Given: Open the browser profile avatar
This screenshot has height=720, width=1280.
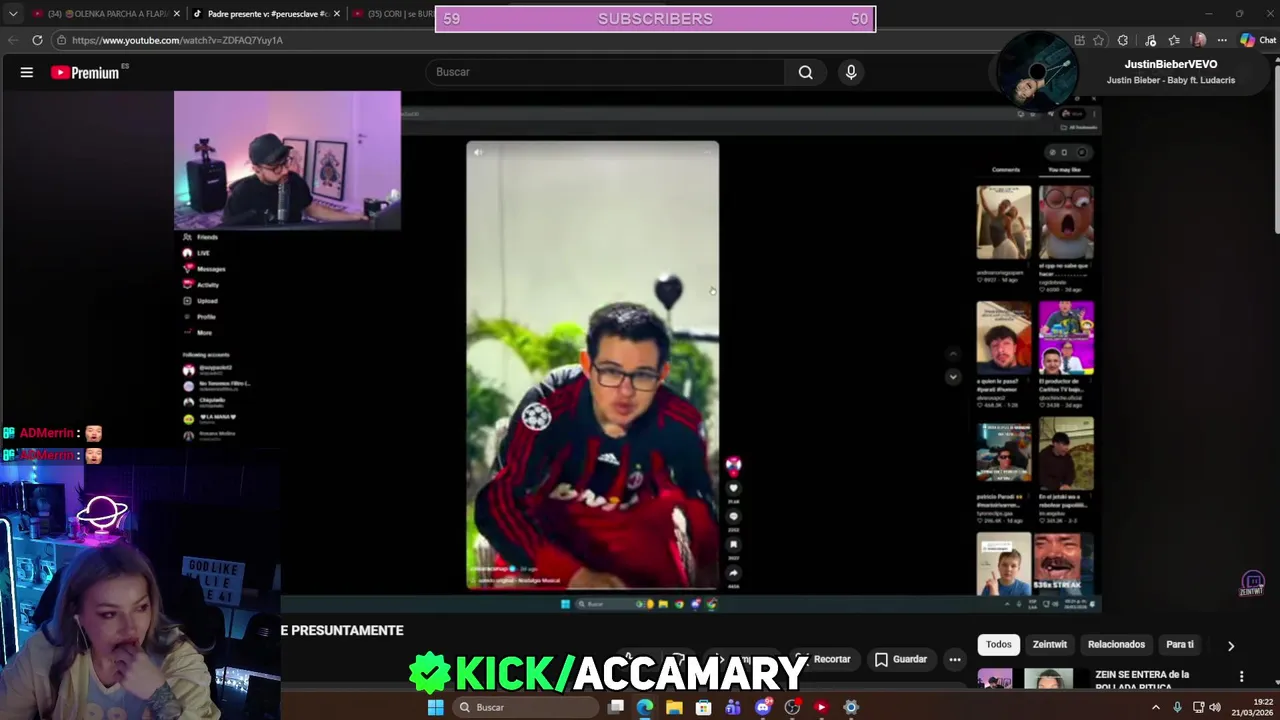Looking at the screenshot, I should 1199,40.
